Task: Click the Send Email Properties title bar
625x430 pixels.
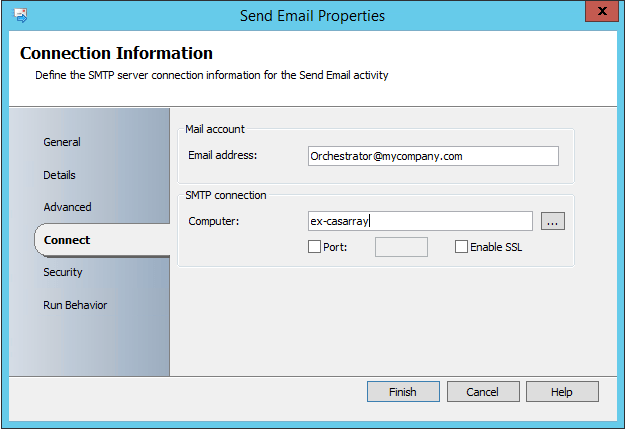Action: click(312, 15)
